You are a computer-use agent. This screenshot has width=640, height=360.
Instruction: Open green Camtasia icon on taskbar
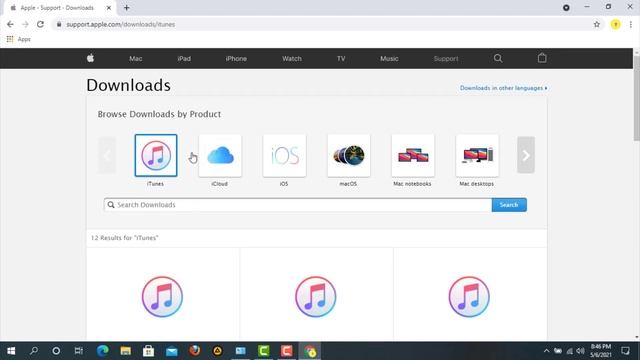[264, 351]
